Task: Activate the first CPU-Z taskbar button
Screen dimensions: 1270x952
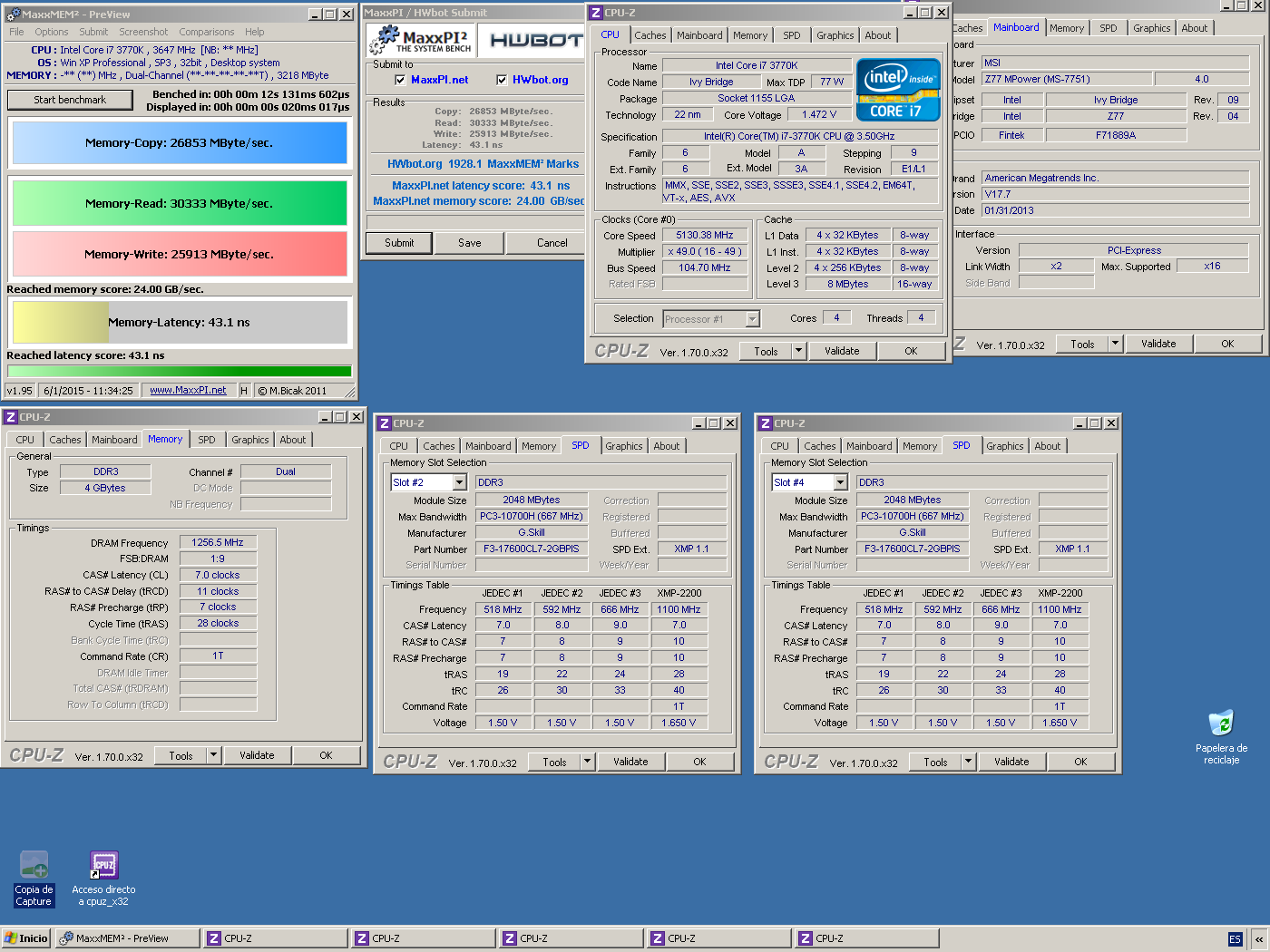Action: tap(276, 938)
